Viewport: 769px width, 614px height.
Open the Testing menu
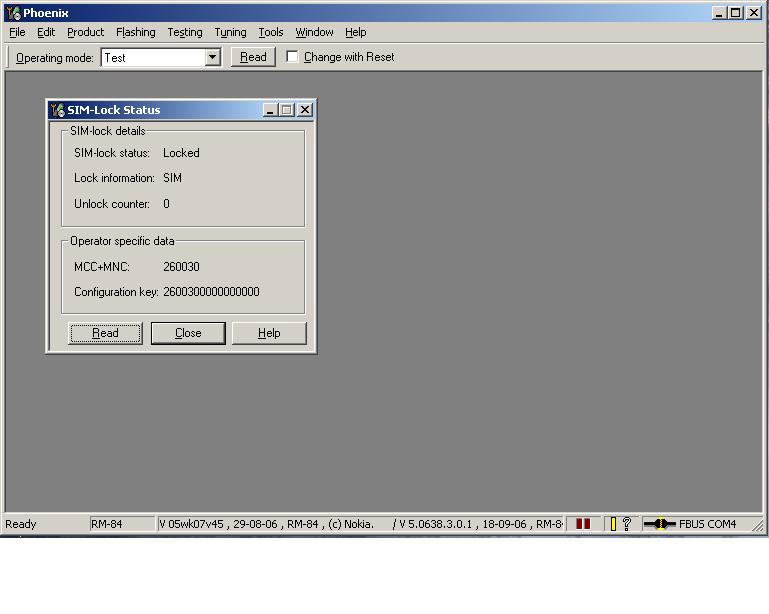[185, 32]
